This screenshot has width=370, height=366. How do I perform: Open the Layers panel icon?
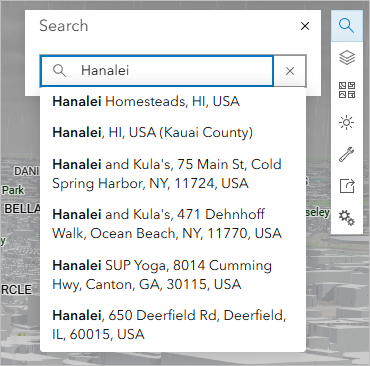point(347,58)
